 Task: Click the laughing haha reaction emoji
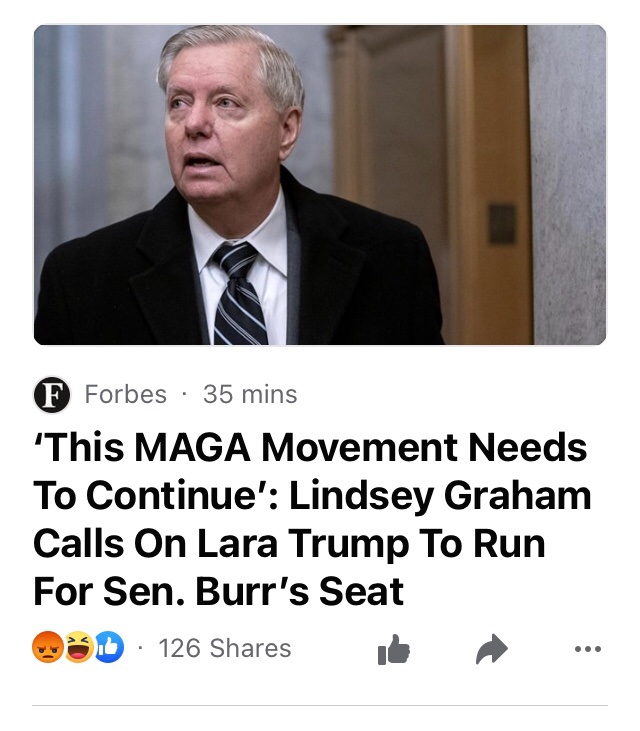(x=79, y=647)
